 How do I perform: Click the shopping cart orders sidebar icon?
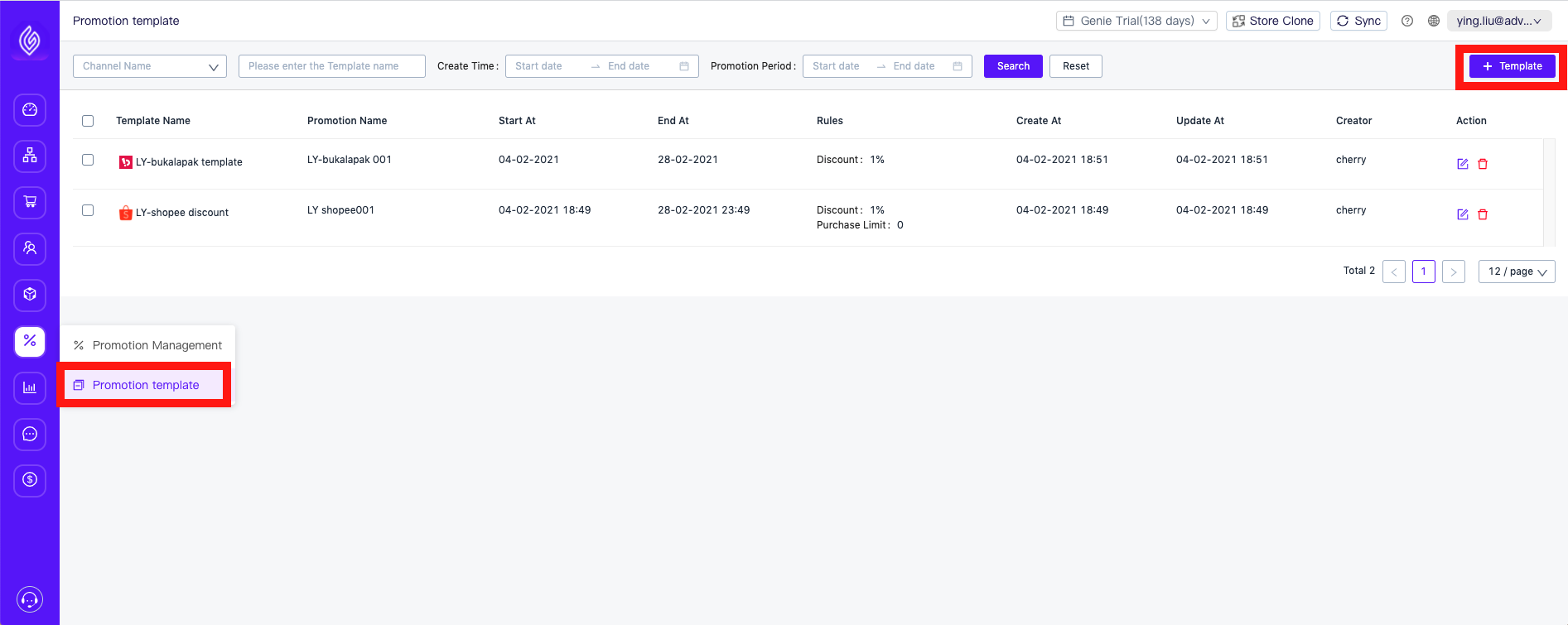point(30,202)
